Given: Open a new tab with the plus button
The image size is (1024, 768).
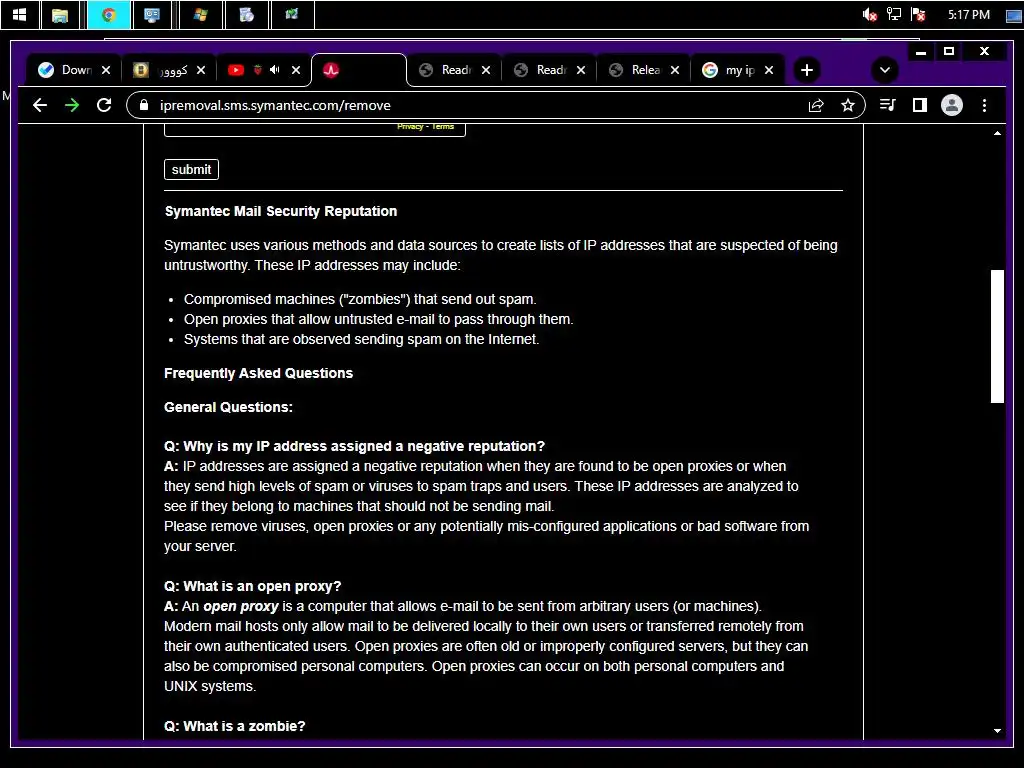Looking at the screenshot, I should [807, 70].
